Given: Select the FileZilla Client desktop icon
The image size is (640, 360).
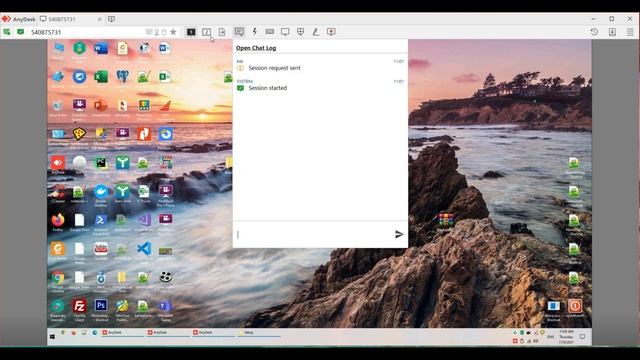Looking at the screenshot, I should coord(79,309).
